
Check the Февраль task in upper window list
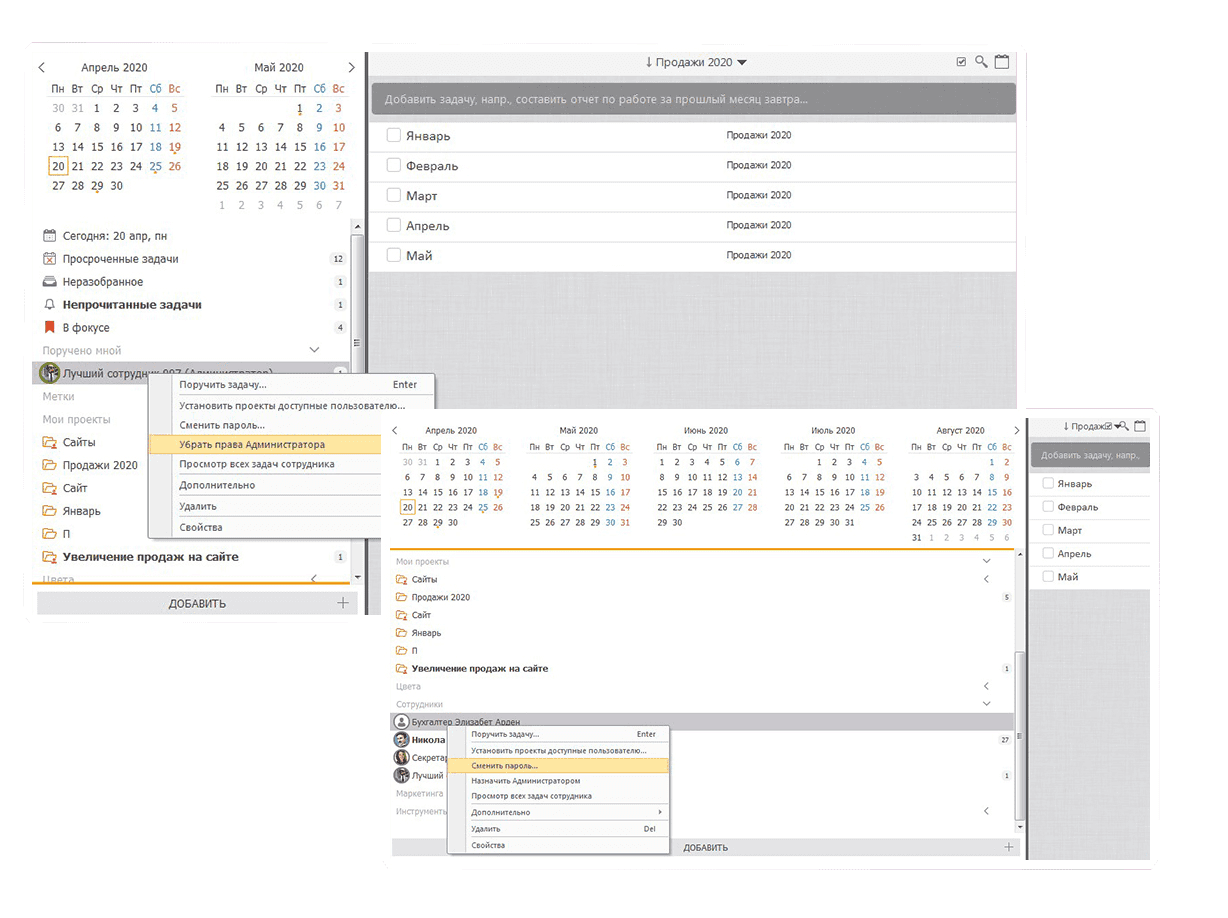click(394, 165)
